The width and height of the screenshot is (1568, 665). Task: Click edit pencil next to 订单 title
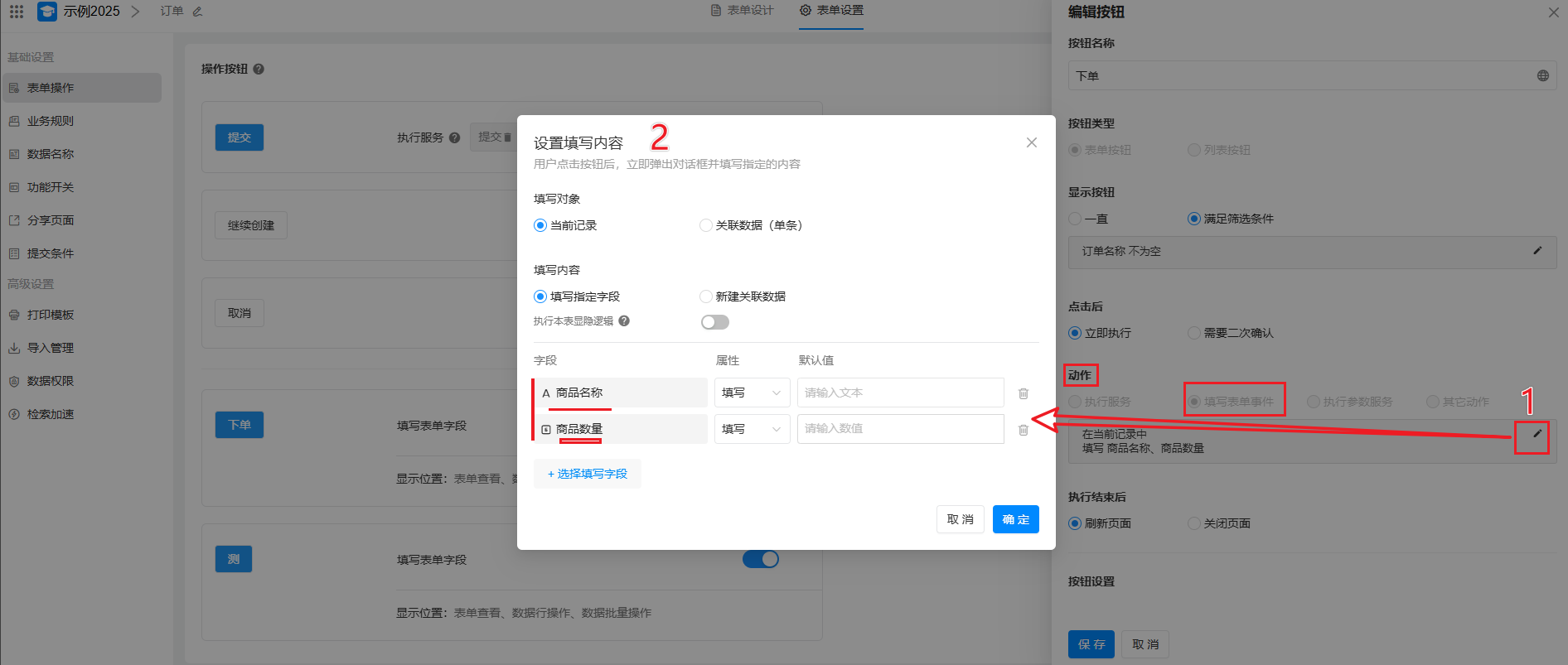[197, 12]
